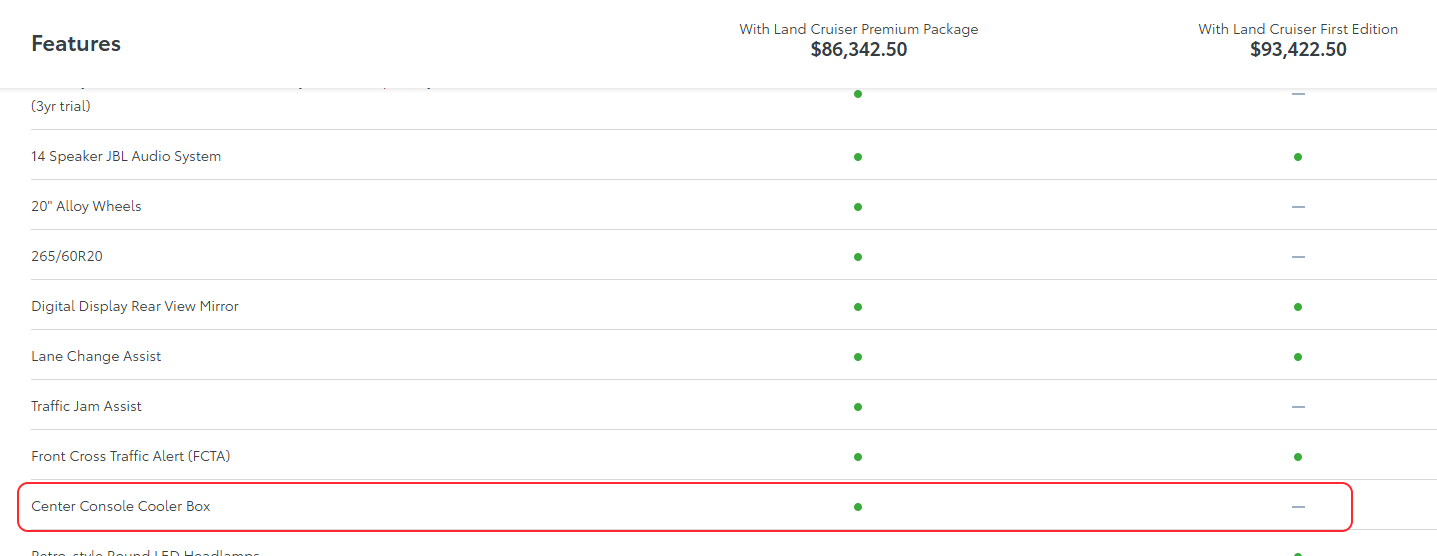Screen dimensions: 1437x556
Task: Click First Edition dash for 265/60R20
Action: (x=1298, y=257)
